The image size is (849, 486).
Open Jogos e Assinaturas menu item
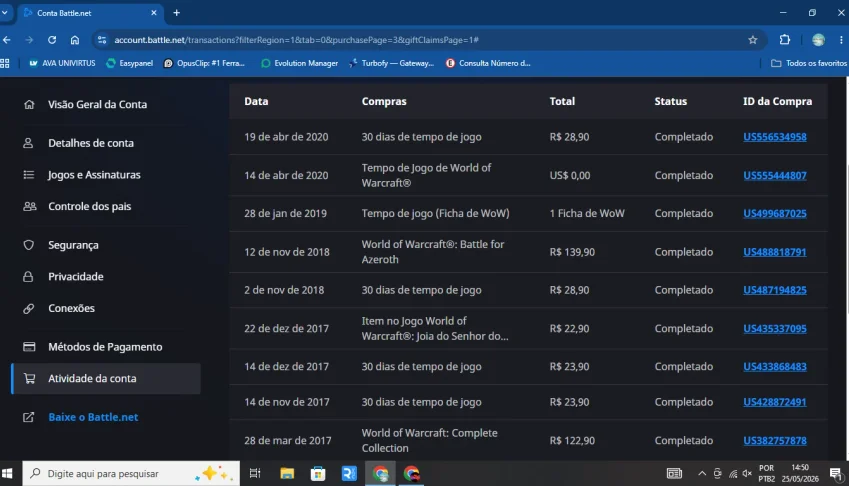(x=94, y=175)
